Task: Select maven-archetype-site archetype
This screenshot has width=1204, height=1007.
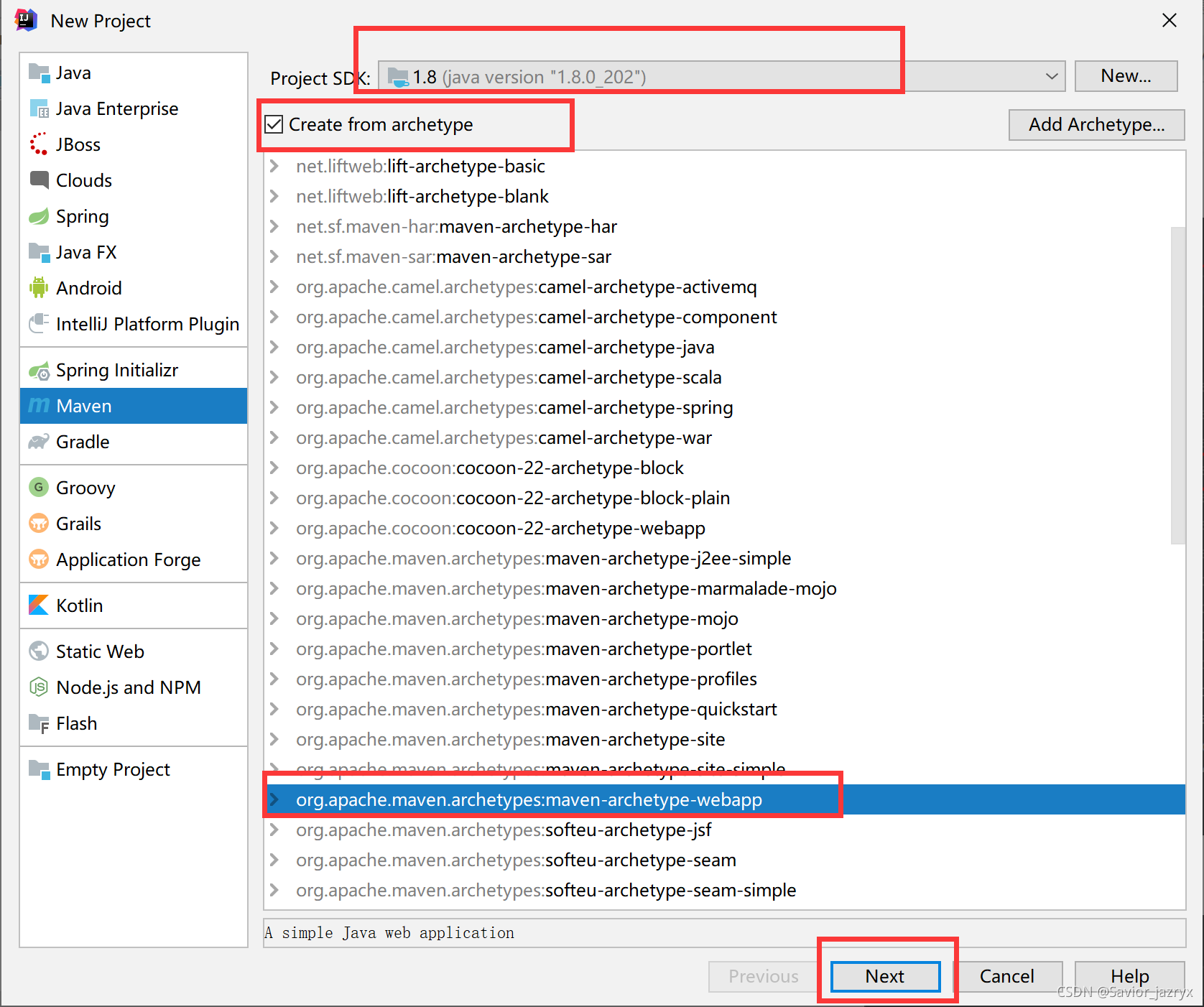Action: 724,739
